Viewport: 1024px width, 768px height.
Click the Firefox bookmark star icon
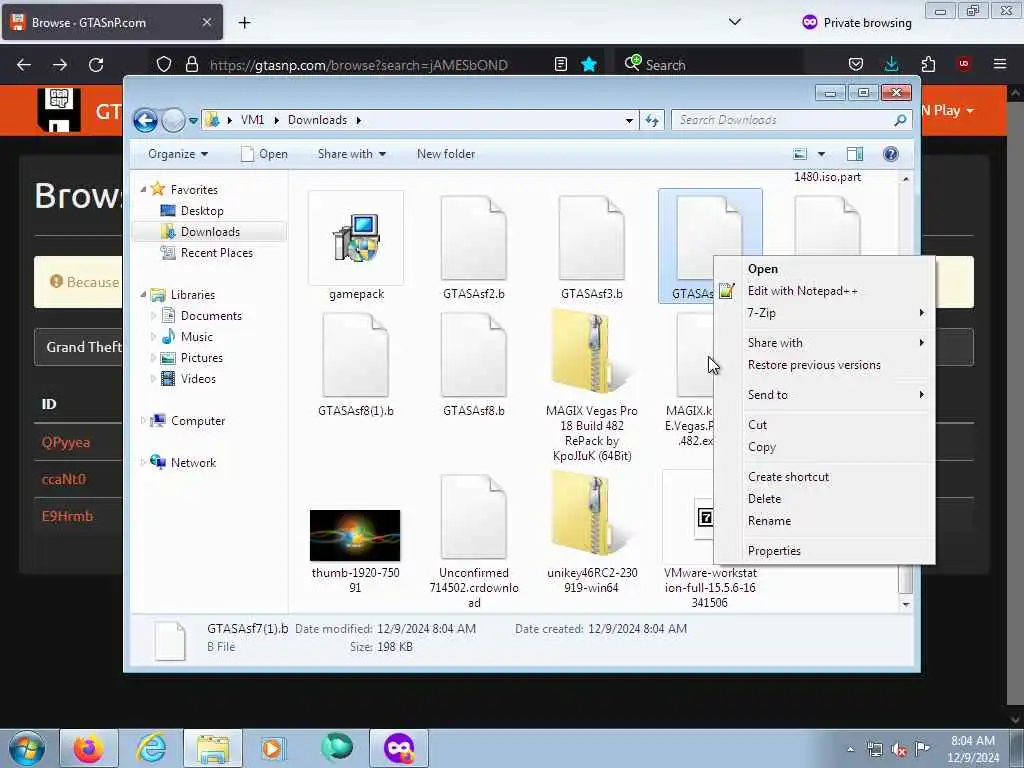(x=588, y=64)
